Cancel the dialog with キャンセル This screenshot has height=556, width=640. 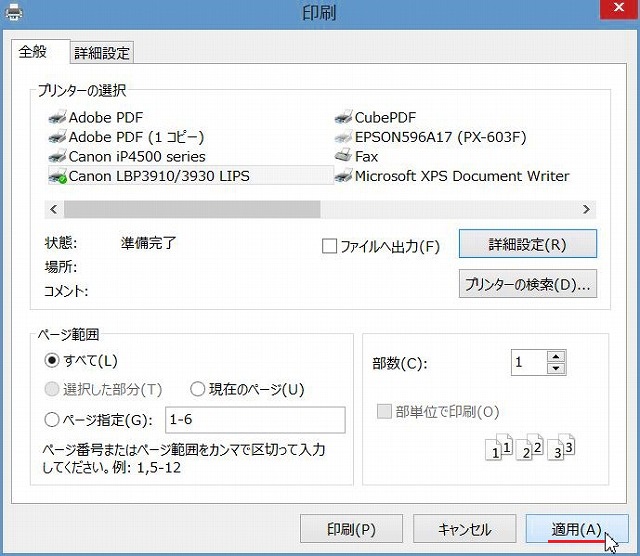click(464, 529)
